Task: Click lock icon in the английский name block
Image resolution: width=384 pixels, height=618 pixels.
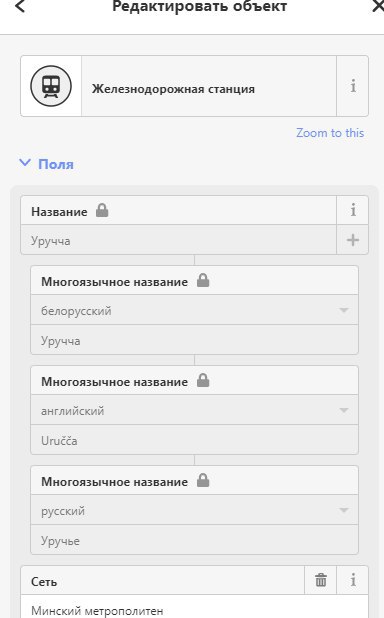Action: click(203, 380)
